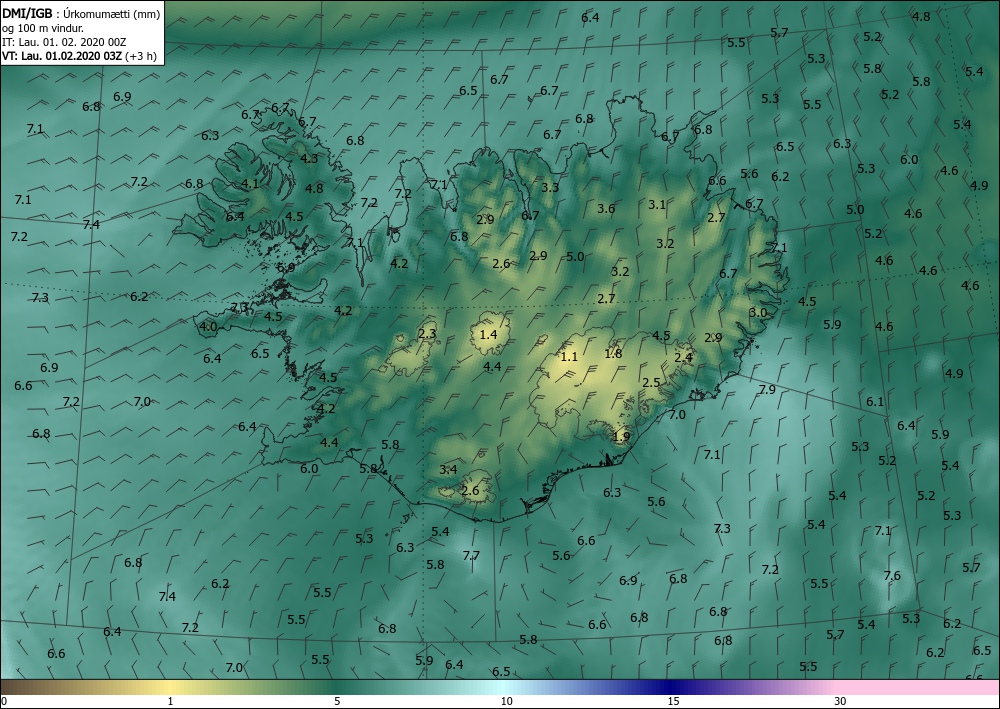
Task: Click the value 4.0 on the western peninsula
Action: point(209,327)
